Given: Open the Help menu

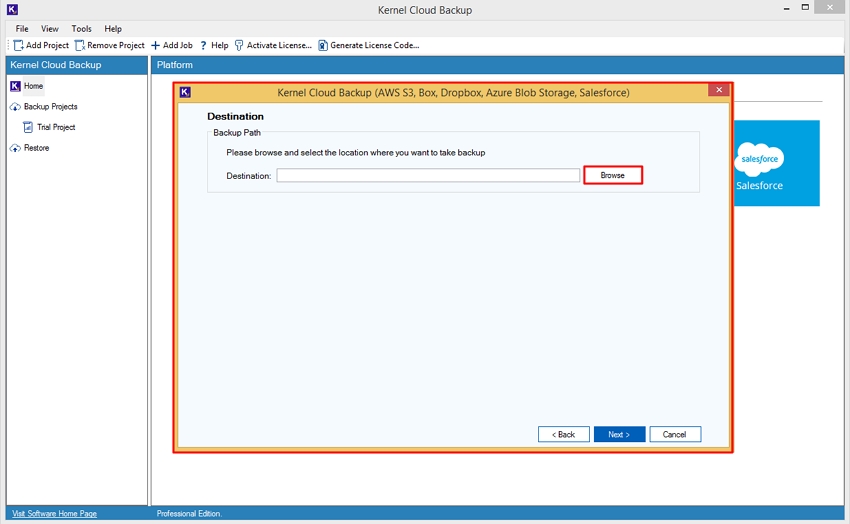Looking at the screenshot, I should 113,29.
